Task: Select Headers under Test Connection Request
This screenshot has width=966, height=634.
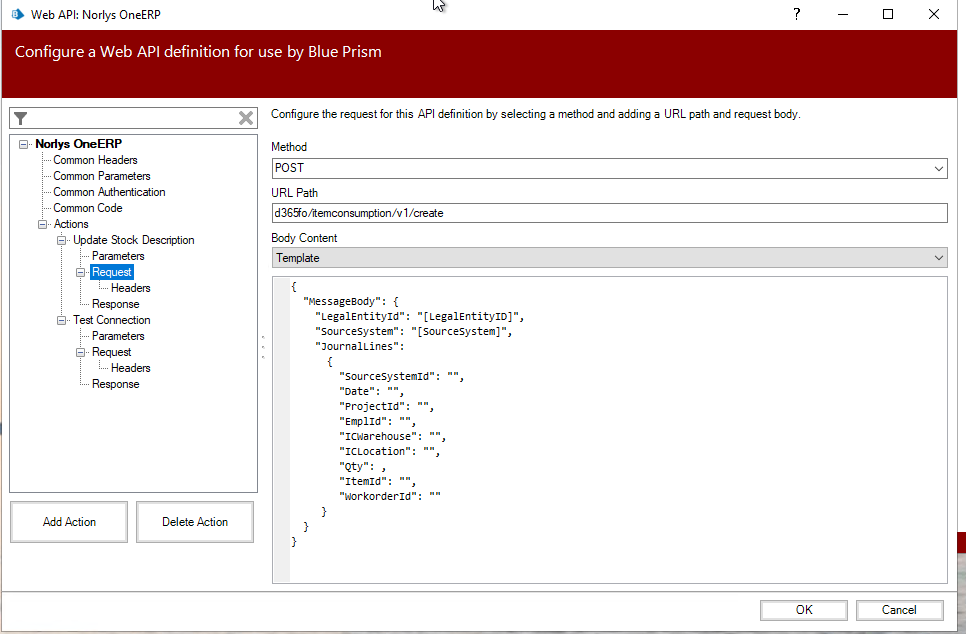Action: point(131,368)
